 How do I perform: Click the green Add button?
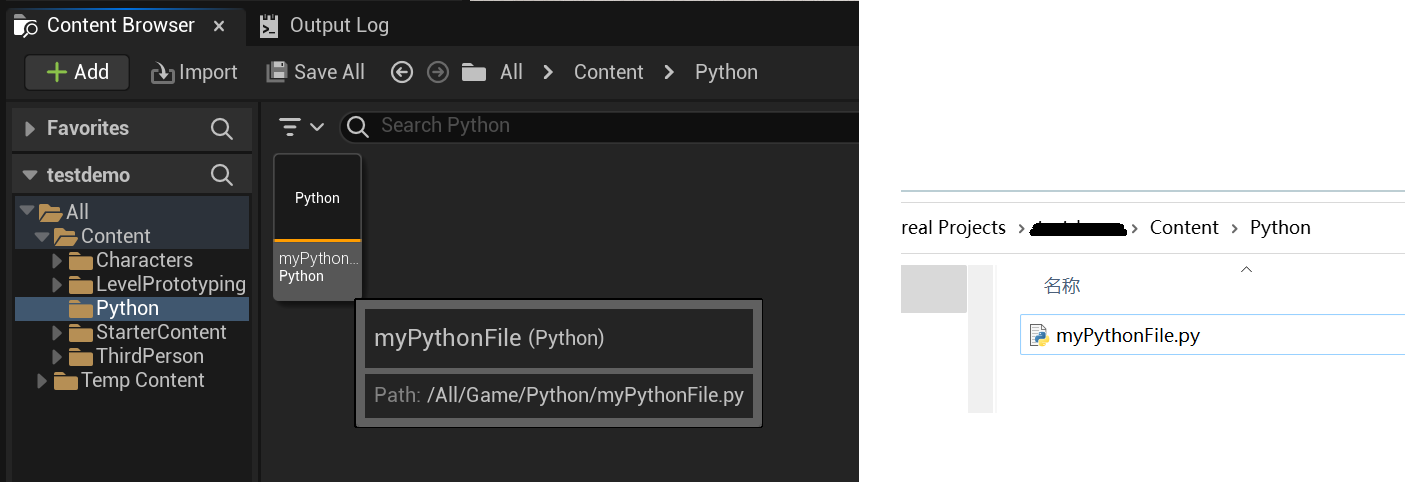[77, 72]
